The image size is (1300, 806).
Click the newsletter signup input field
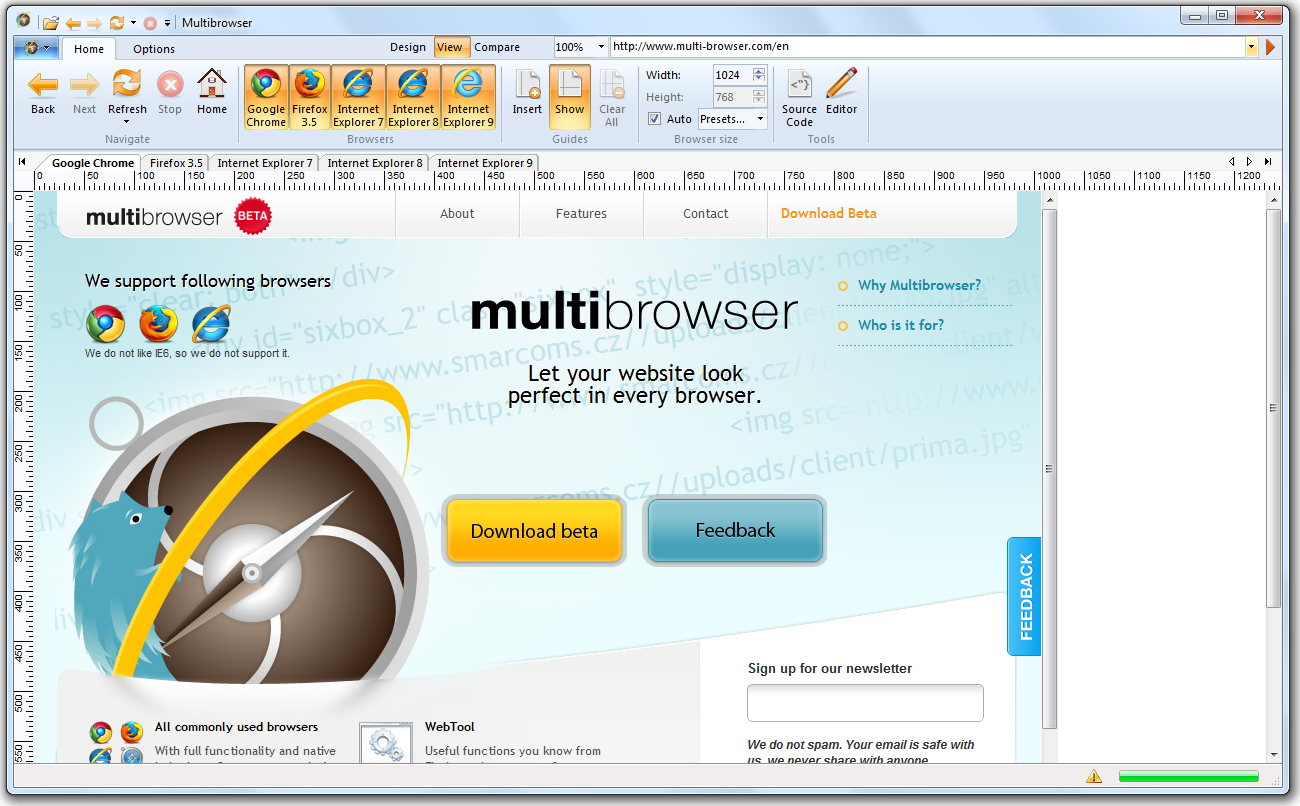pyautogui.click(x=865, y=703)
